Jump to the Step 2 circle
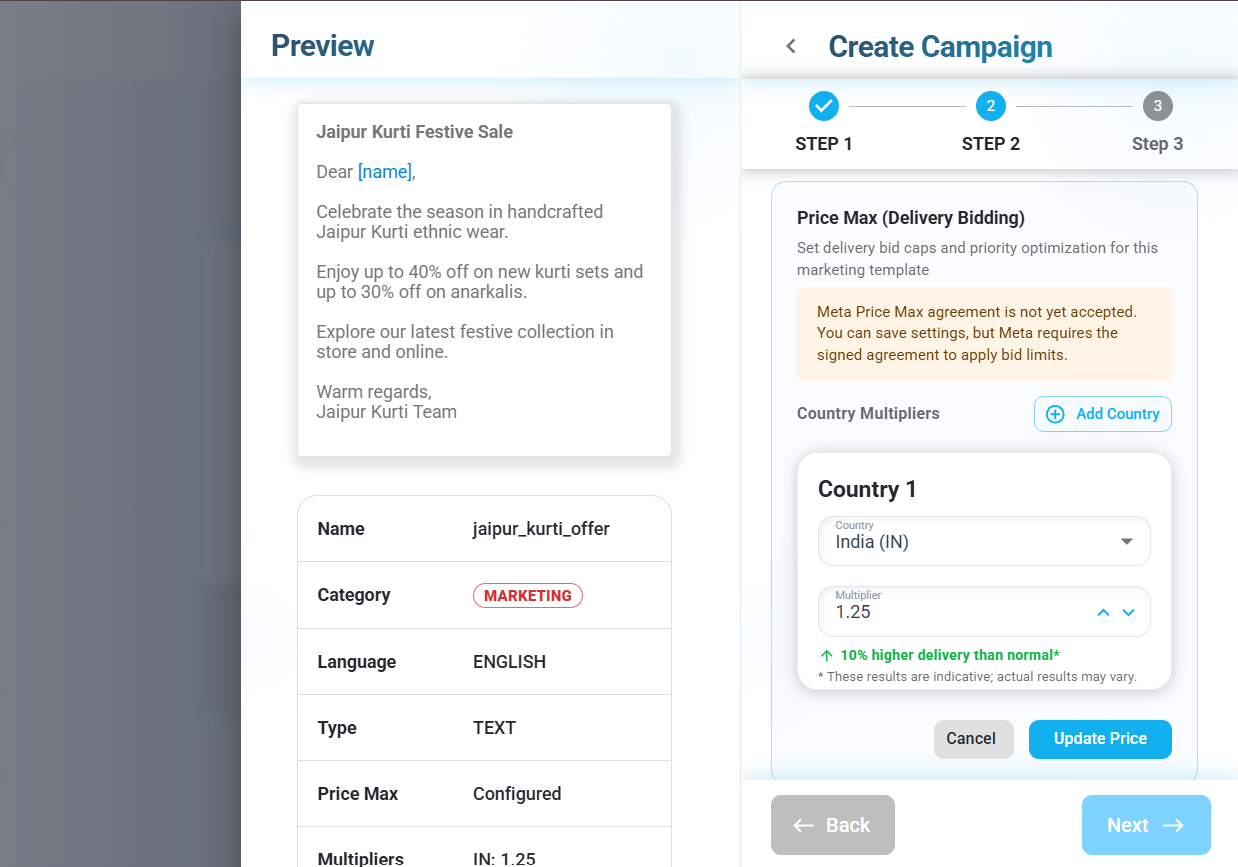This screenshot has height=867, width=1238. click(x=991, y=105)
